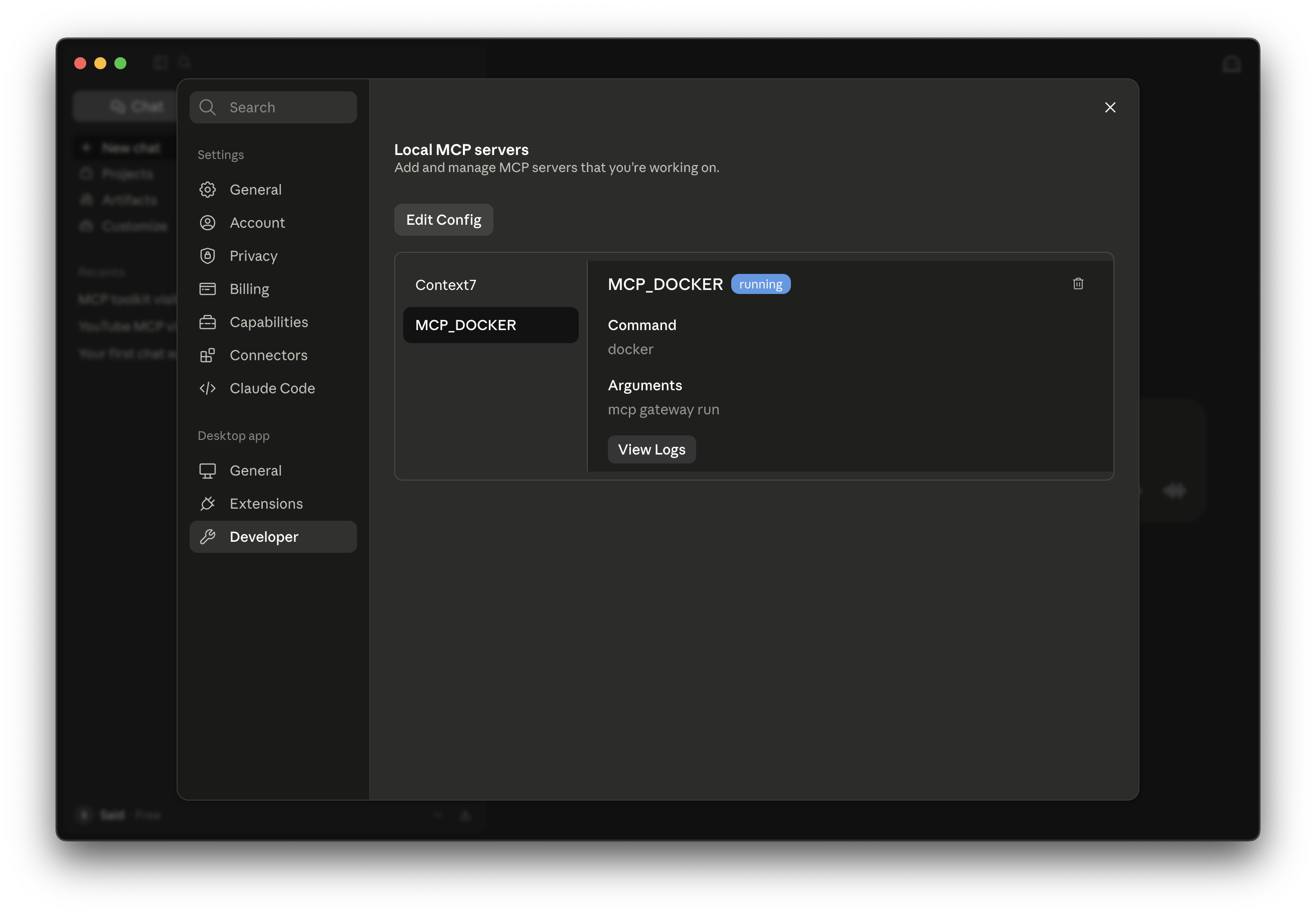Click the Account person icon
This screenshot has width=1316, height=915.
click(x=208, y=222)
